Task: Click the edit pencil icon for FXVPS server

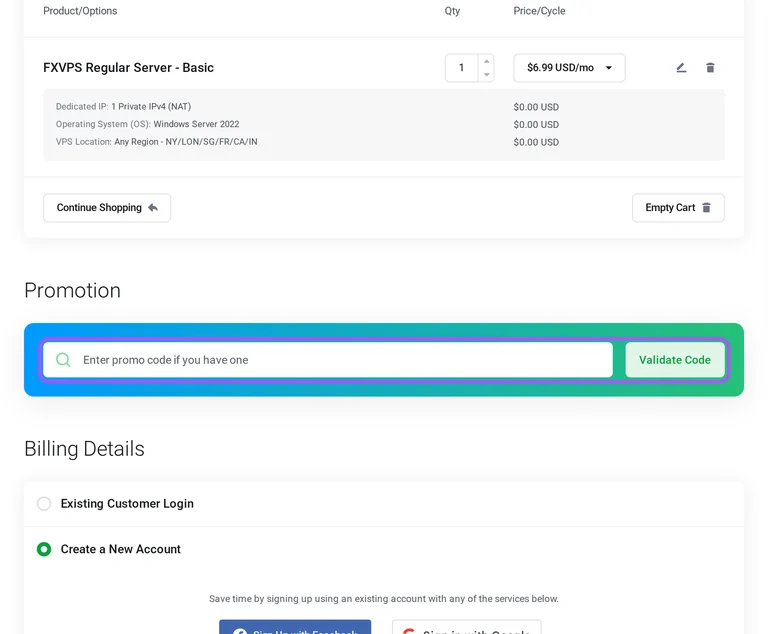Action: 681,68
